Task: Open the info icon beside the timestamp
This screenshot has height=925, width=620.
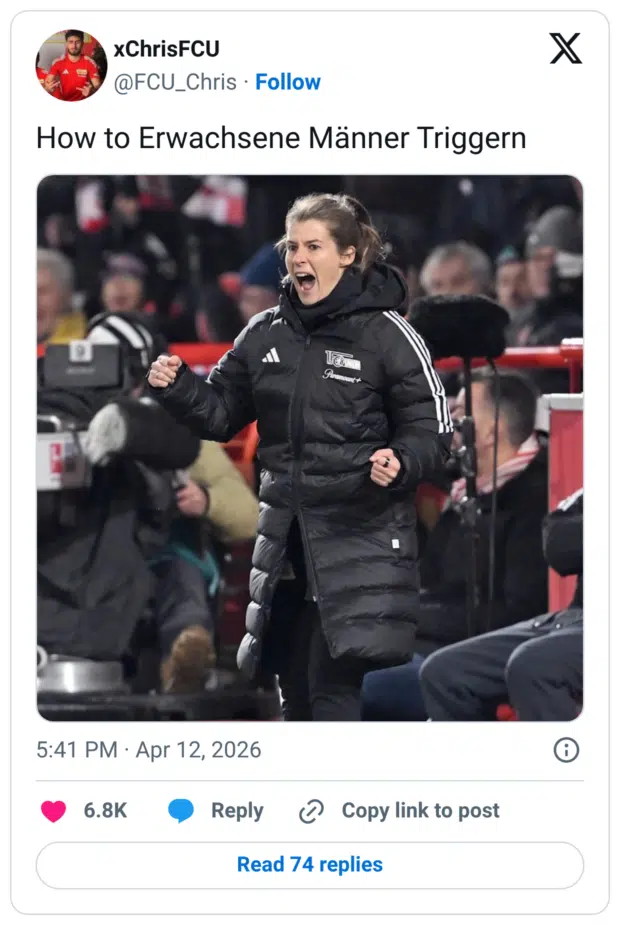Action: click(x=566, y=750)
